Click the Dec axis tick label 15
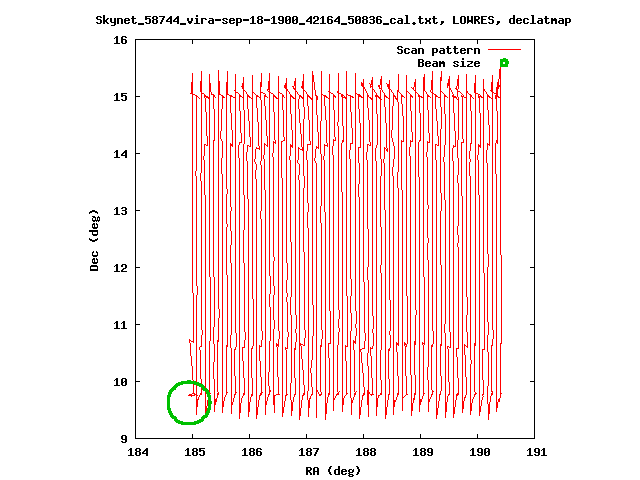The image size is (640, 480). pos(121,97)
